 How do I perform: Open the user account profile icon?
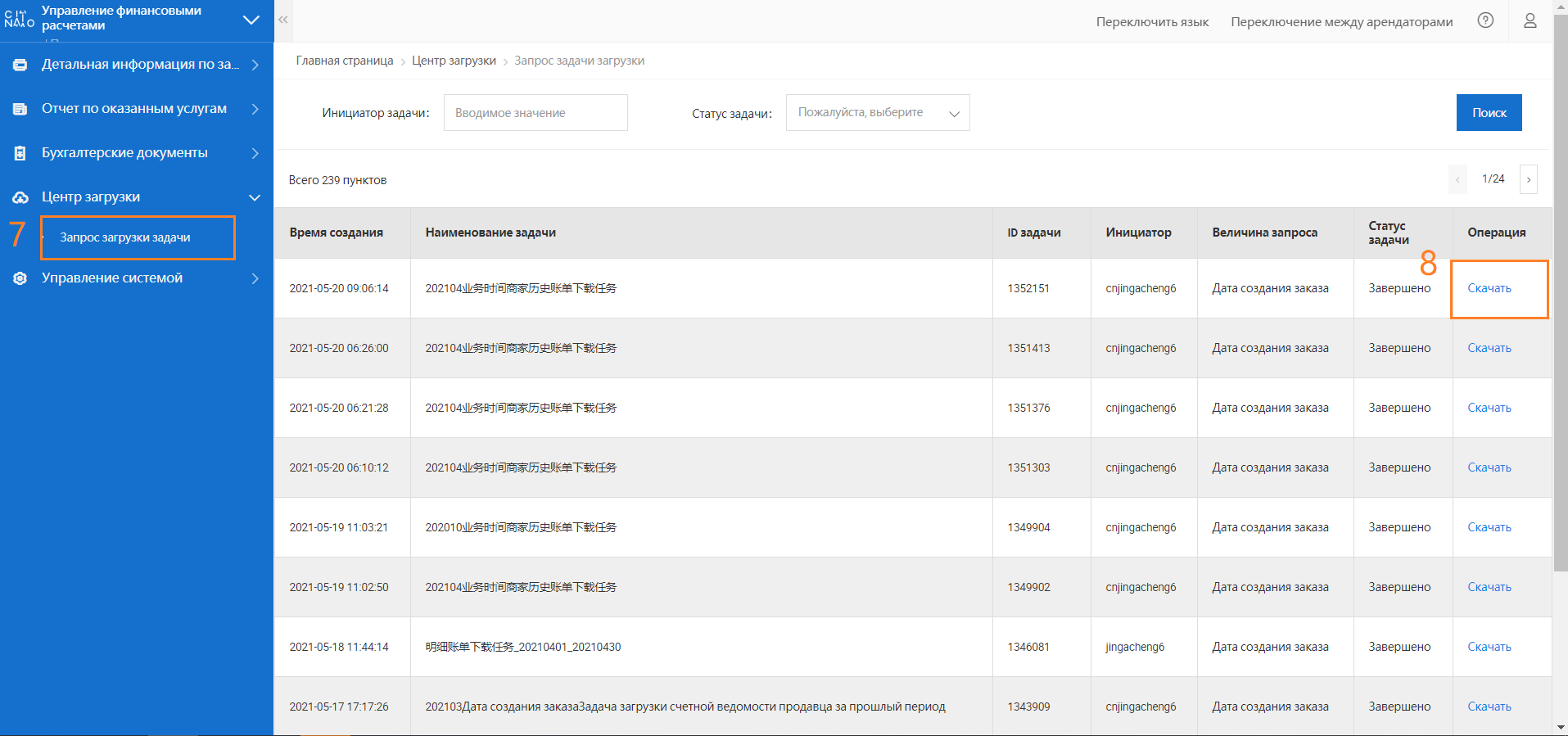(x=1530, y=20)
